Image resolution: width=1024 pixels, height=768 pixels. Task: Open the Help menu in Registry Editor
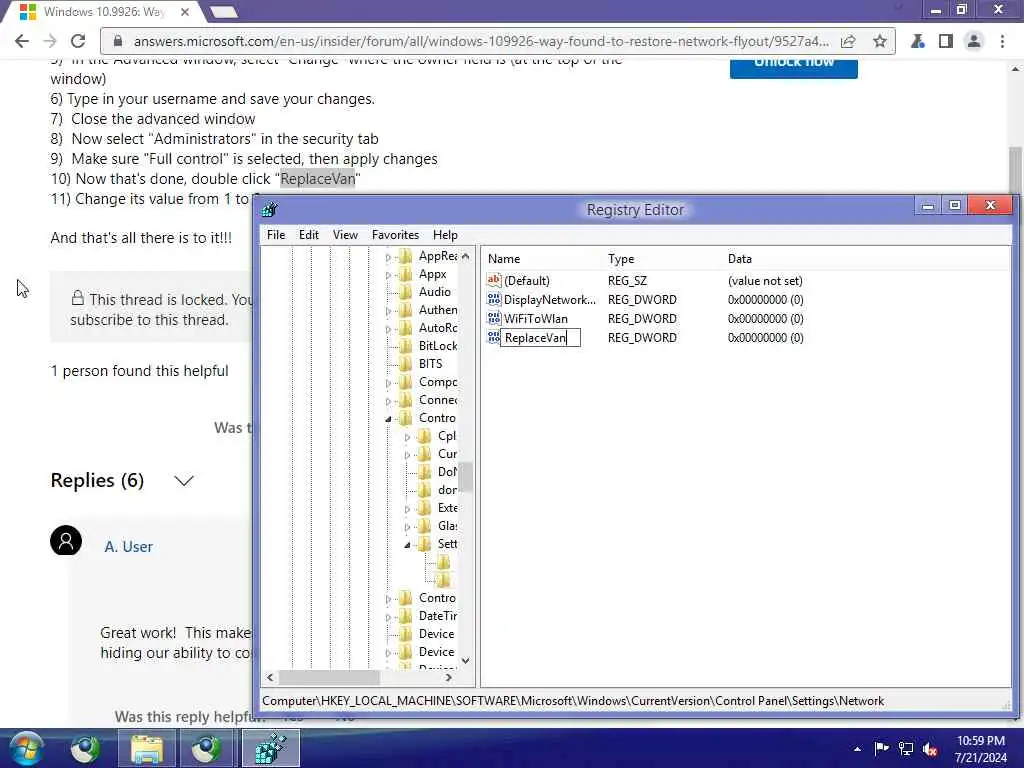(445, 234)
